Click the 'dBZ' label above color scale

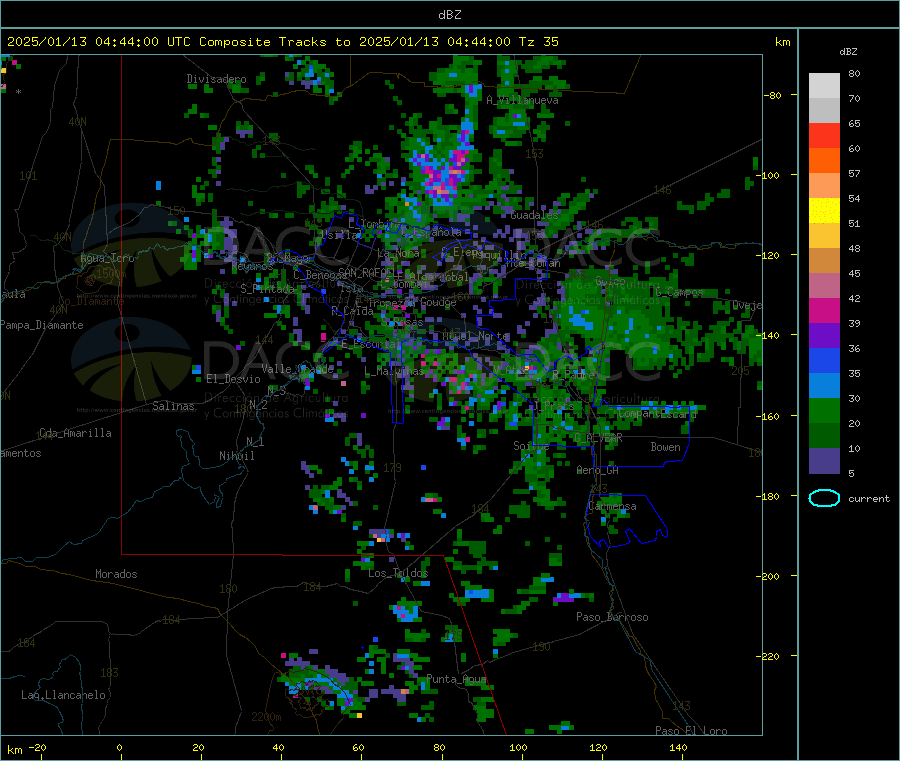[848, 52]
